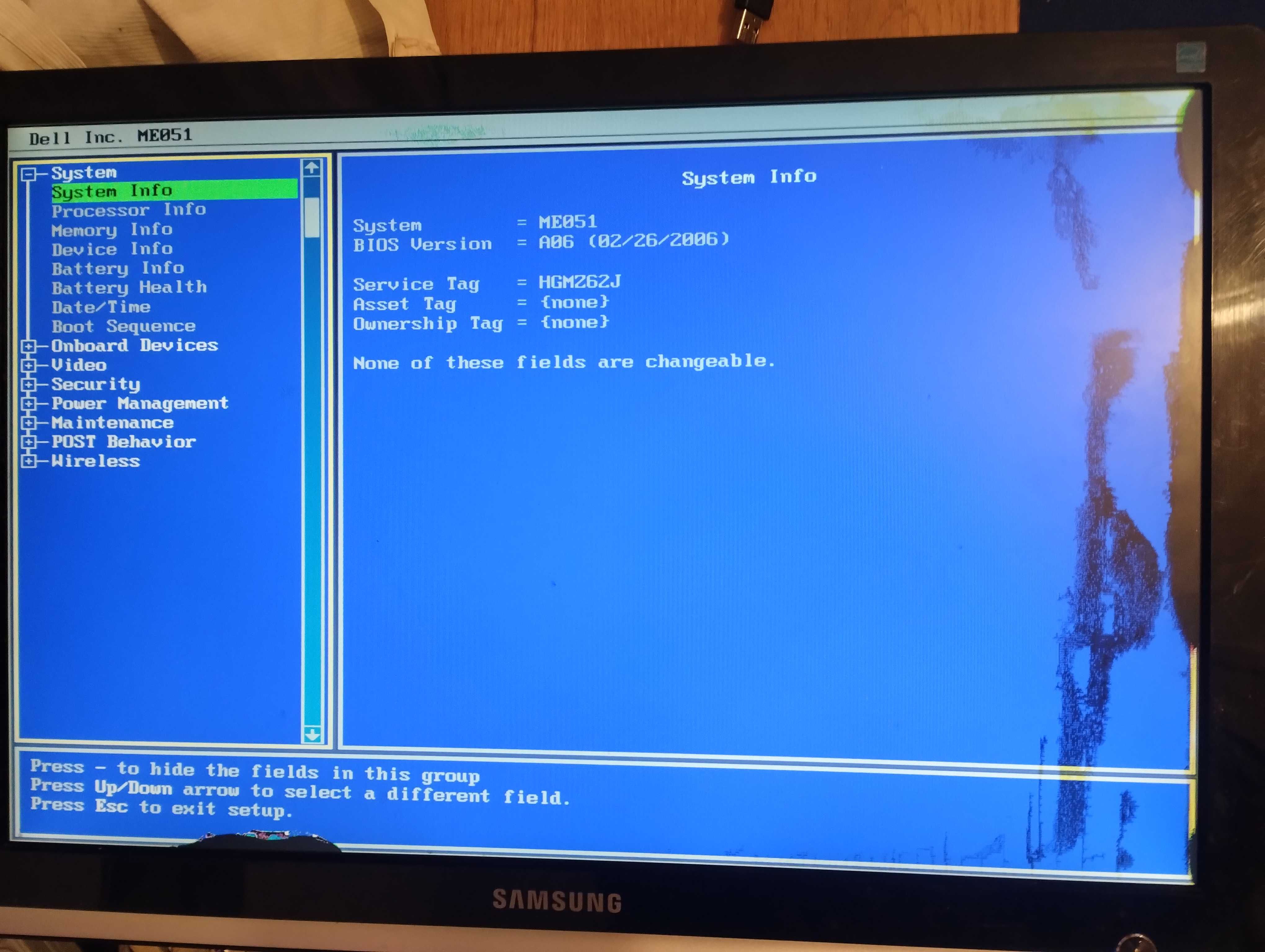This screenshot has height=952, width=1265.
Task: Click the Dell Inc. ME051 title text
Action: pos(110,137)
